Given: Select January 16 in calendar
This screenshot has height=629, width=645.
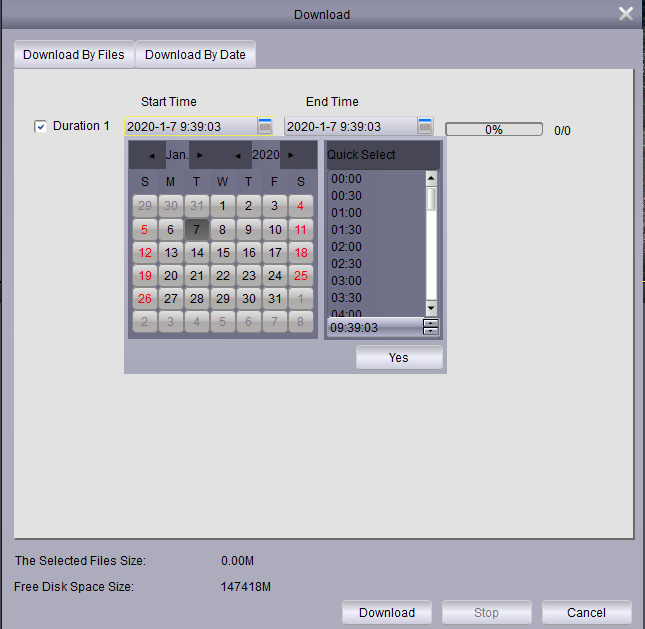Looking at the screenshot, I should [248, 252].
